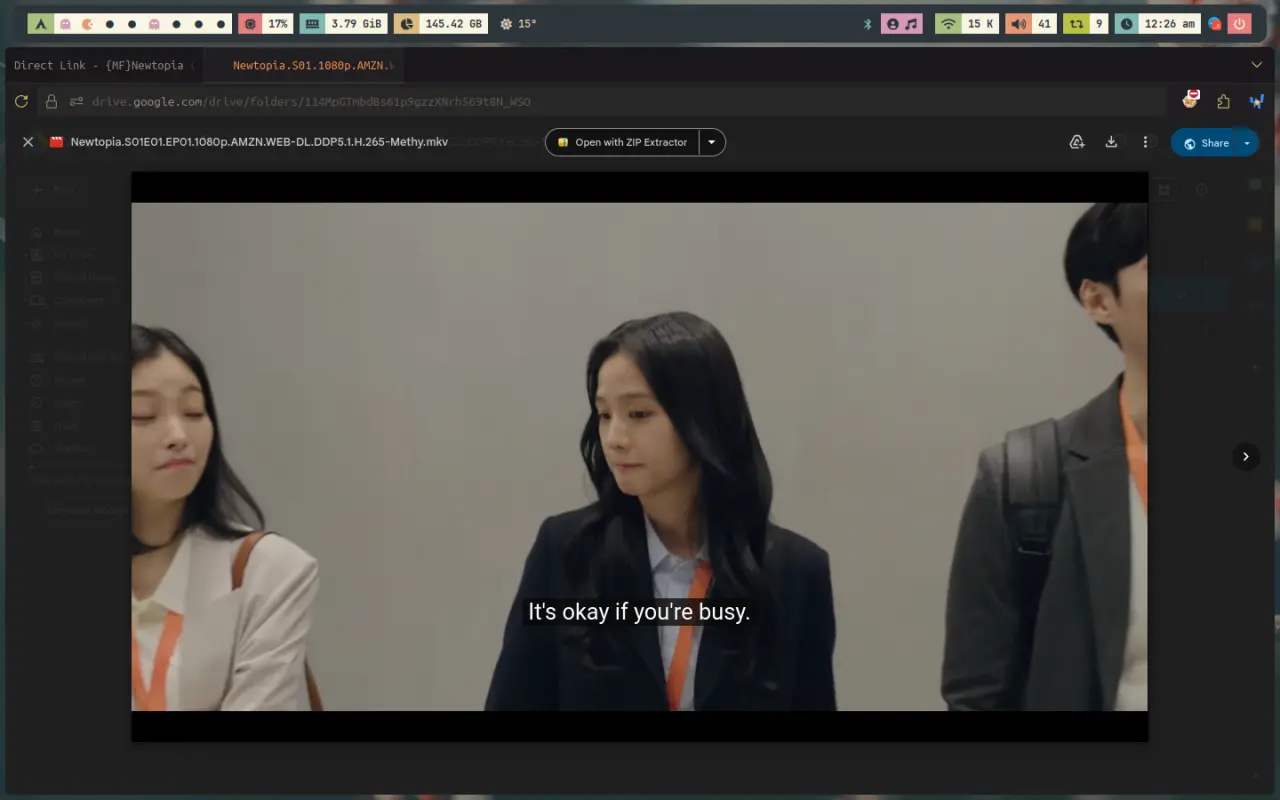Click the 17% CPU usage value
The height and width of the screenshot is (800, 1280).
(277, 23)
